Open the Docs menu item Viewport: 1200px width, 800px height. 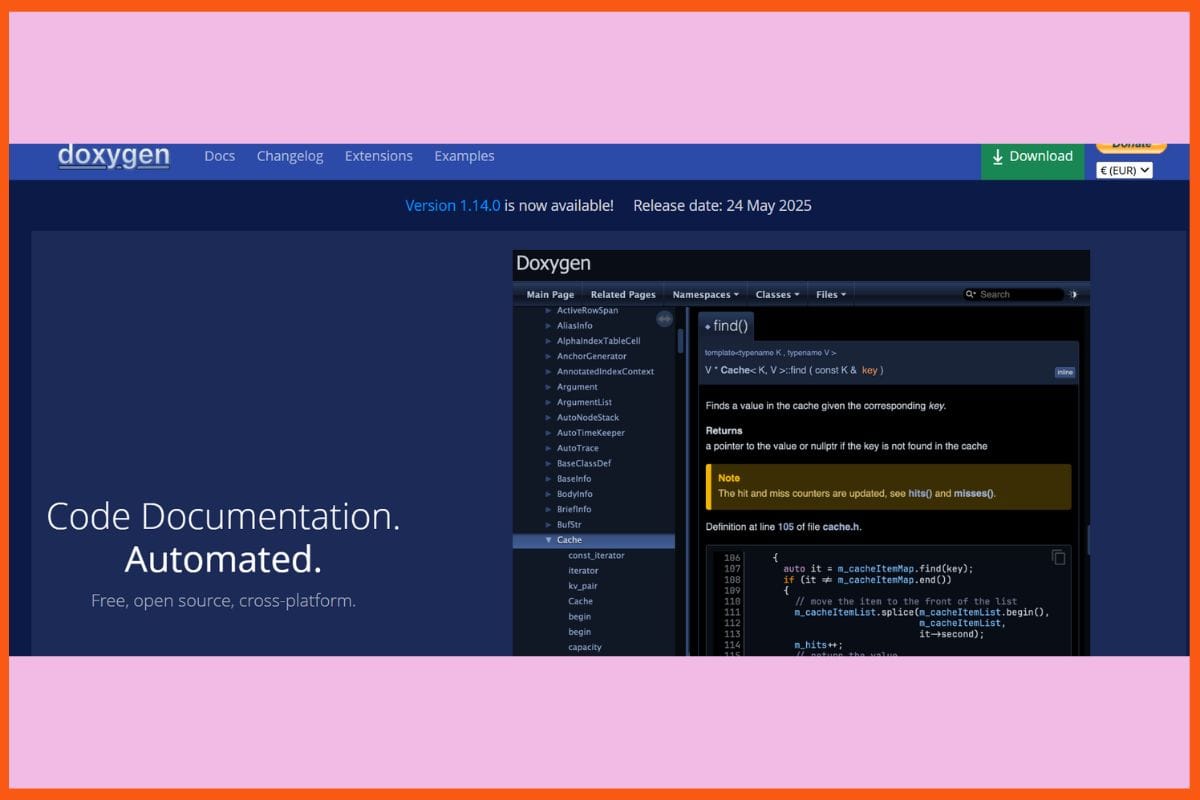tap(220, 156)
